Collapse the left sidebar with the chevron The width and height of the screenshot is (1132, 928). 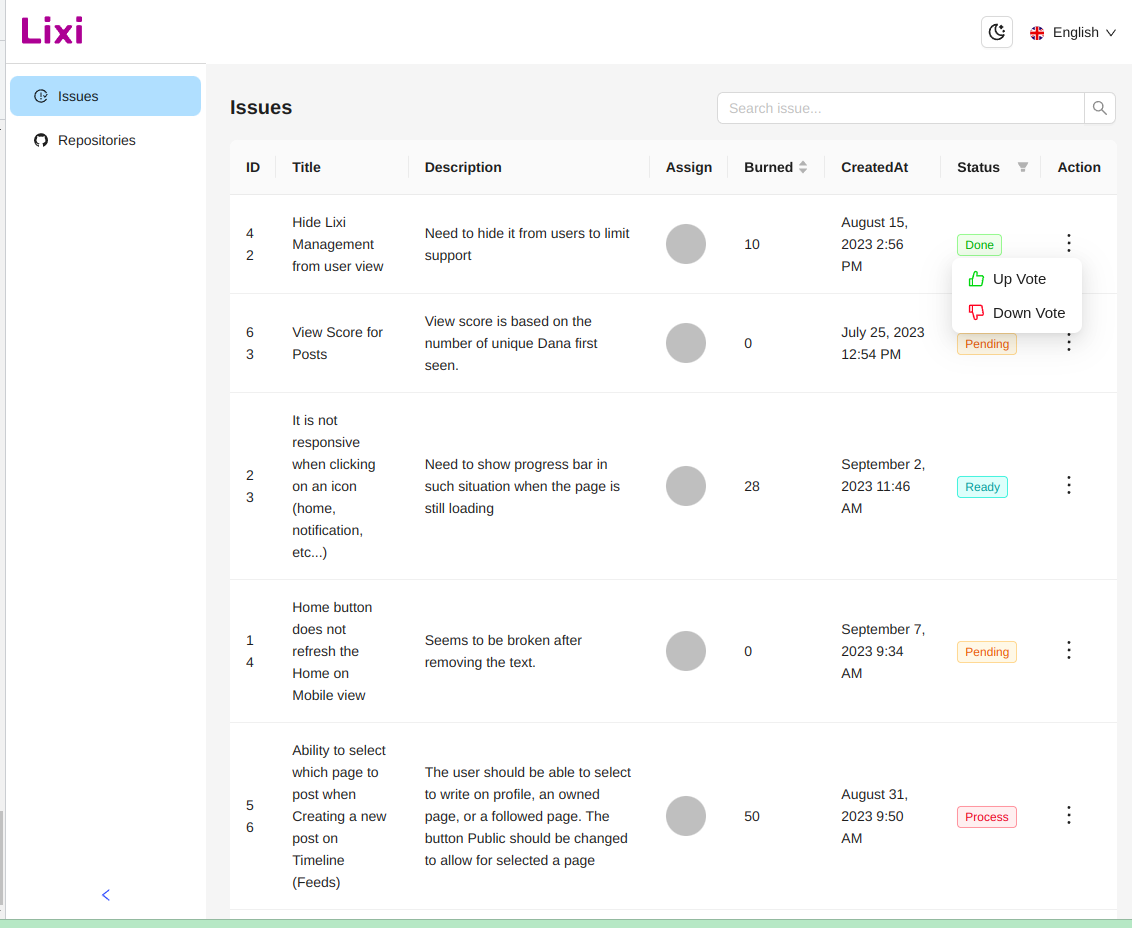105,895
